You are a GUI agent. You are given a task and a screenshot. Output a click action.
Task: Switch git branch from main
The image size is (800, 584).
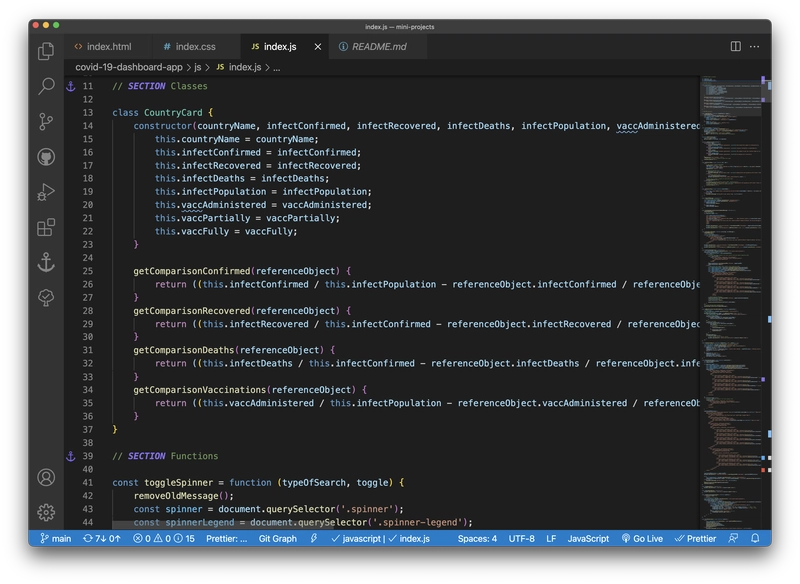(x=56, y=539)
